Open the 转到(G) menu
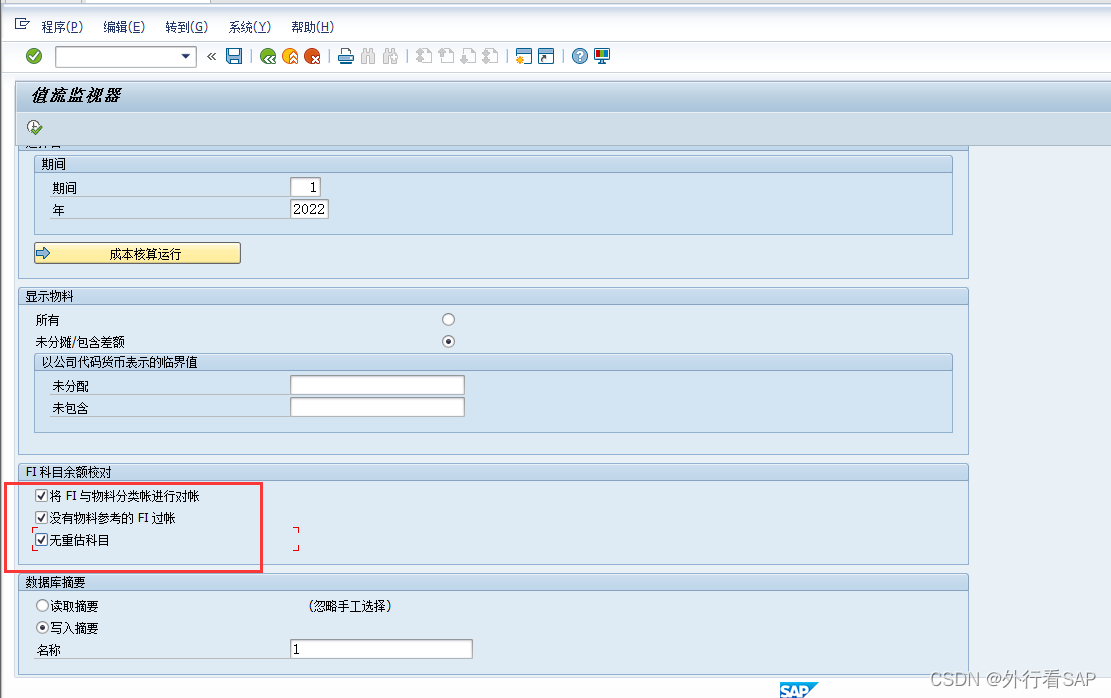This screenshot has height=698, width=1111. click(186, 27)
